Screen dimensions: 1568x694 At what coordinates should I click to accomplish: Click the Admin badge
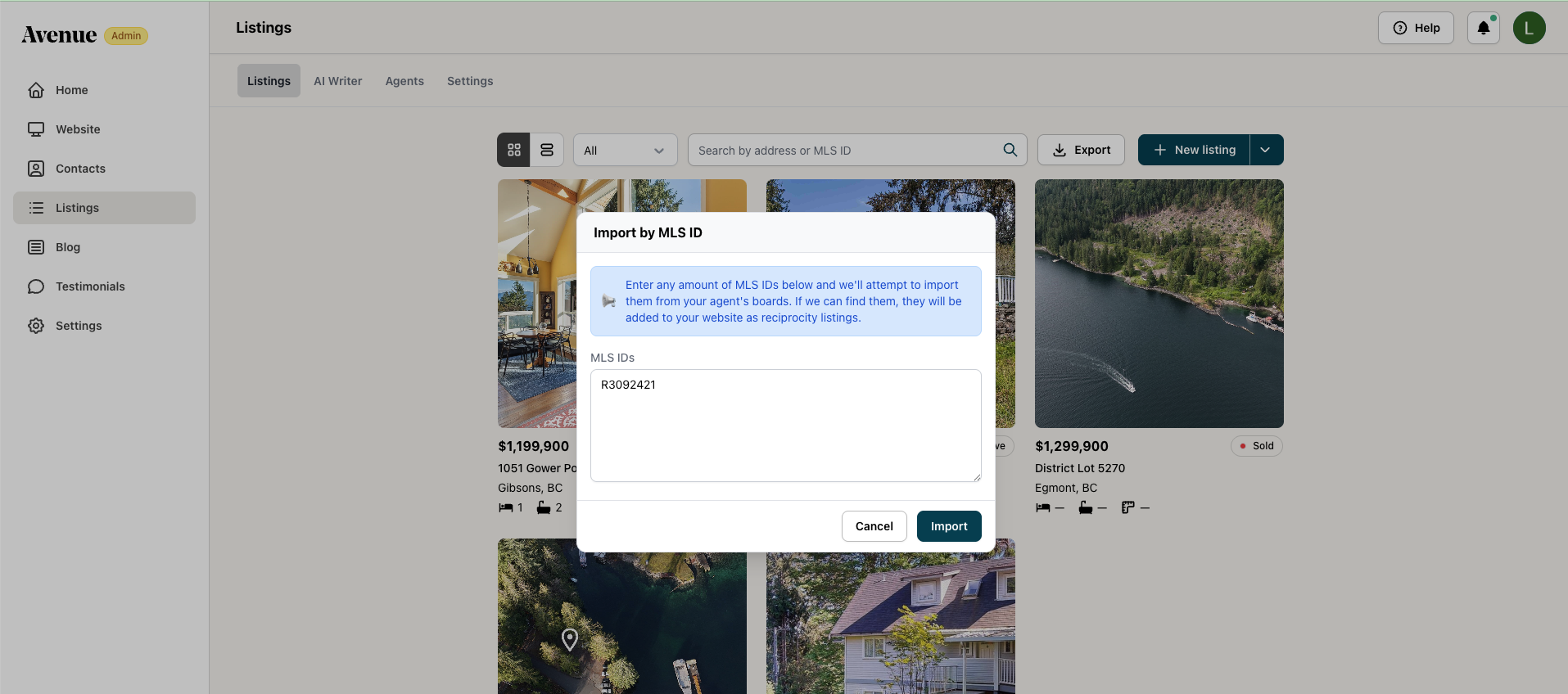[126, 36]
